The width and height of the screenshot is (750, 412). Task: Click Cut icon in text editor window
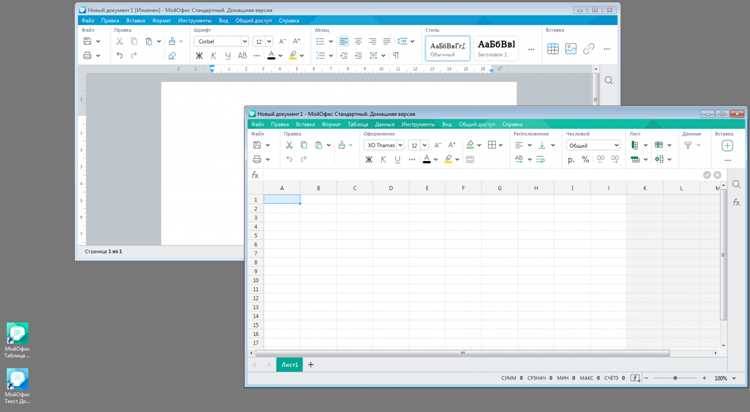pos(120,42)
